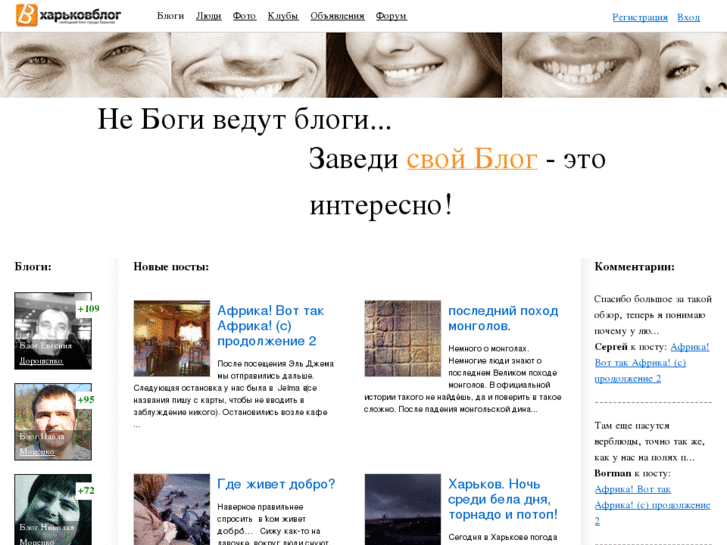Open Сергей's comment post link
This screenshot has width=727, height=545.
coord(651,363)
